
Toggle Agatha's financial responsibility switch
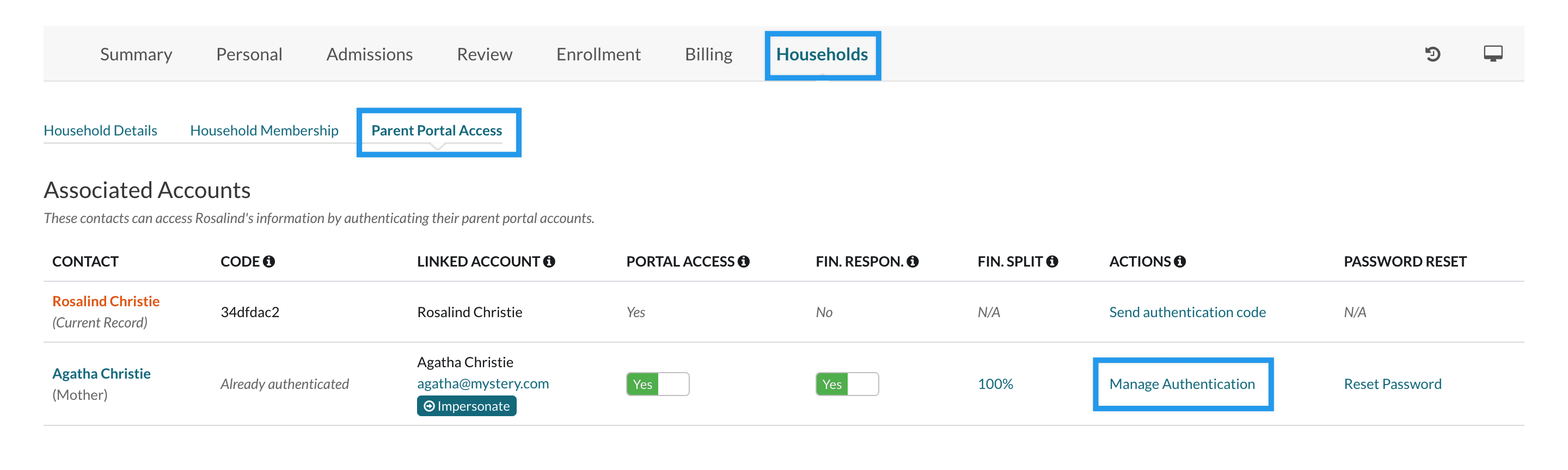point(847,384)
